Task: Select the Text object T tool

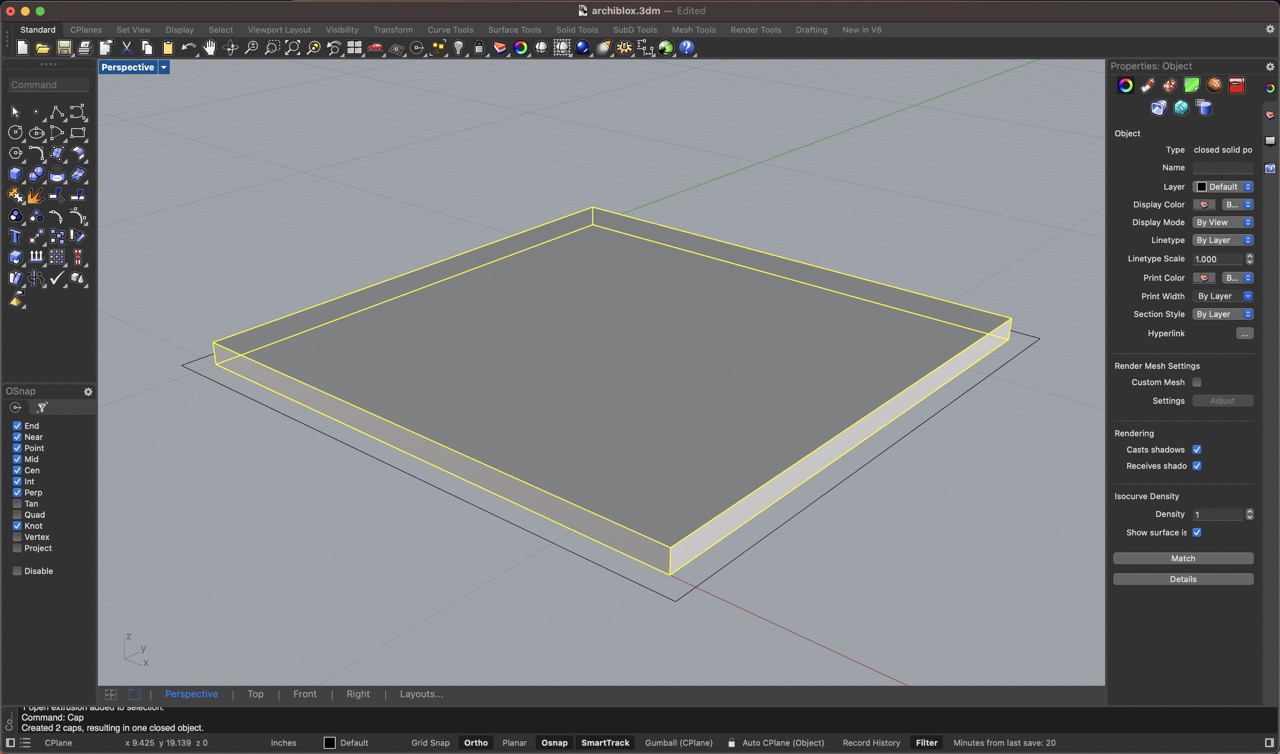Action: [x=15, y=237]
